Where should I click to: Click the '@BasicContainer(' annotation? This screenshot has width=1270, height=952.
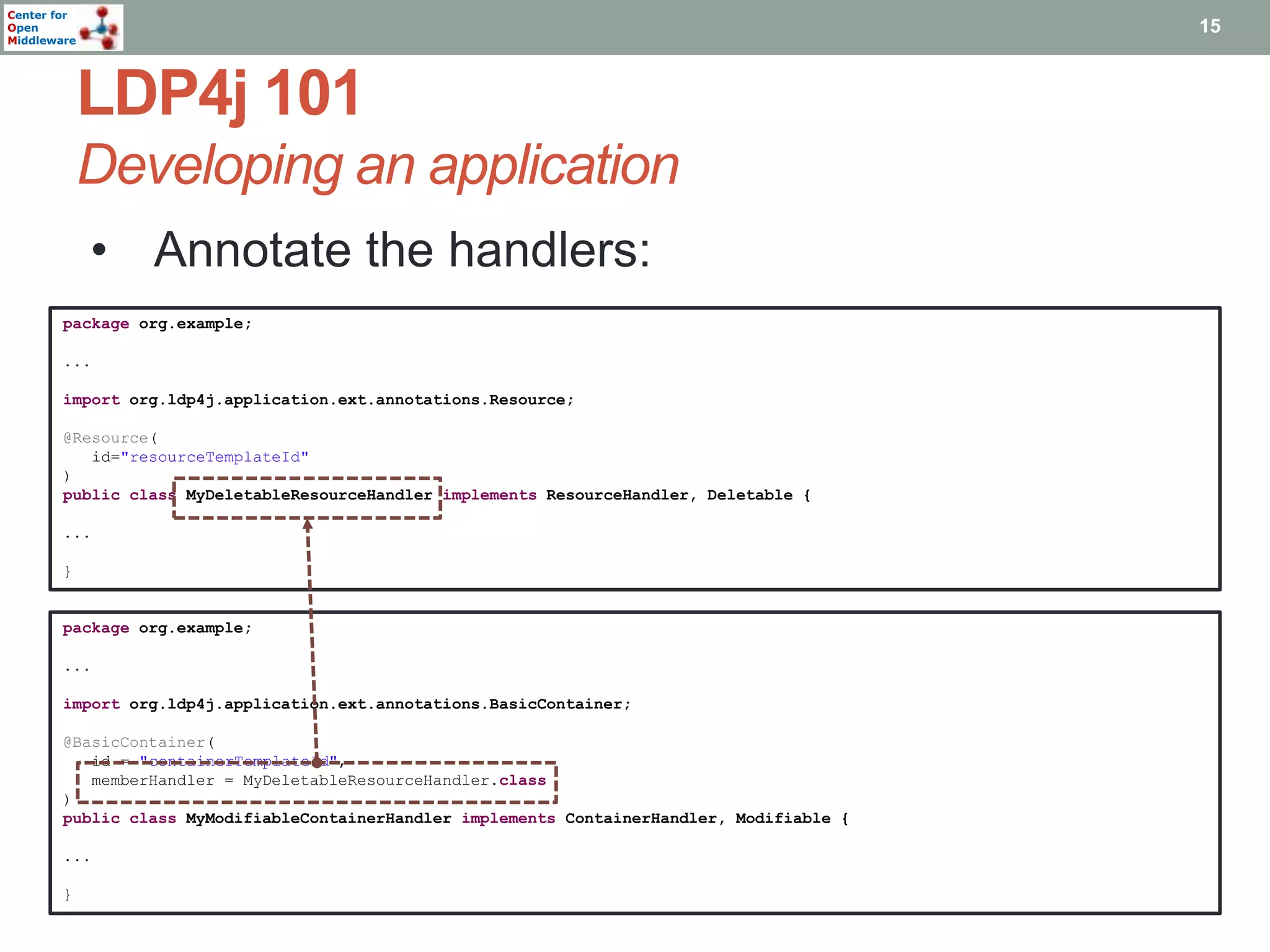[139, 743]
